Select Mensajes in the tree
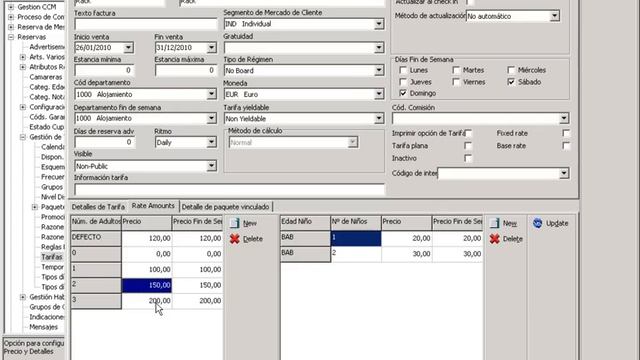The height and width of the screenshot is (360, 640). tap(43, 327)
